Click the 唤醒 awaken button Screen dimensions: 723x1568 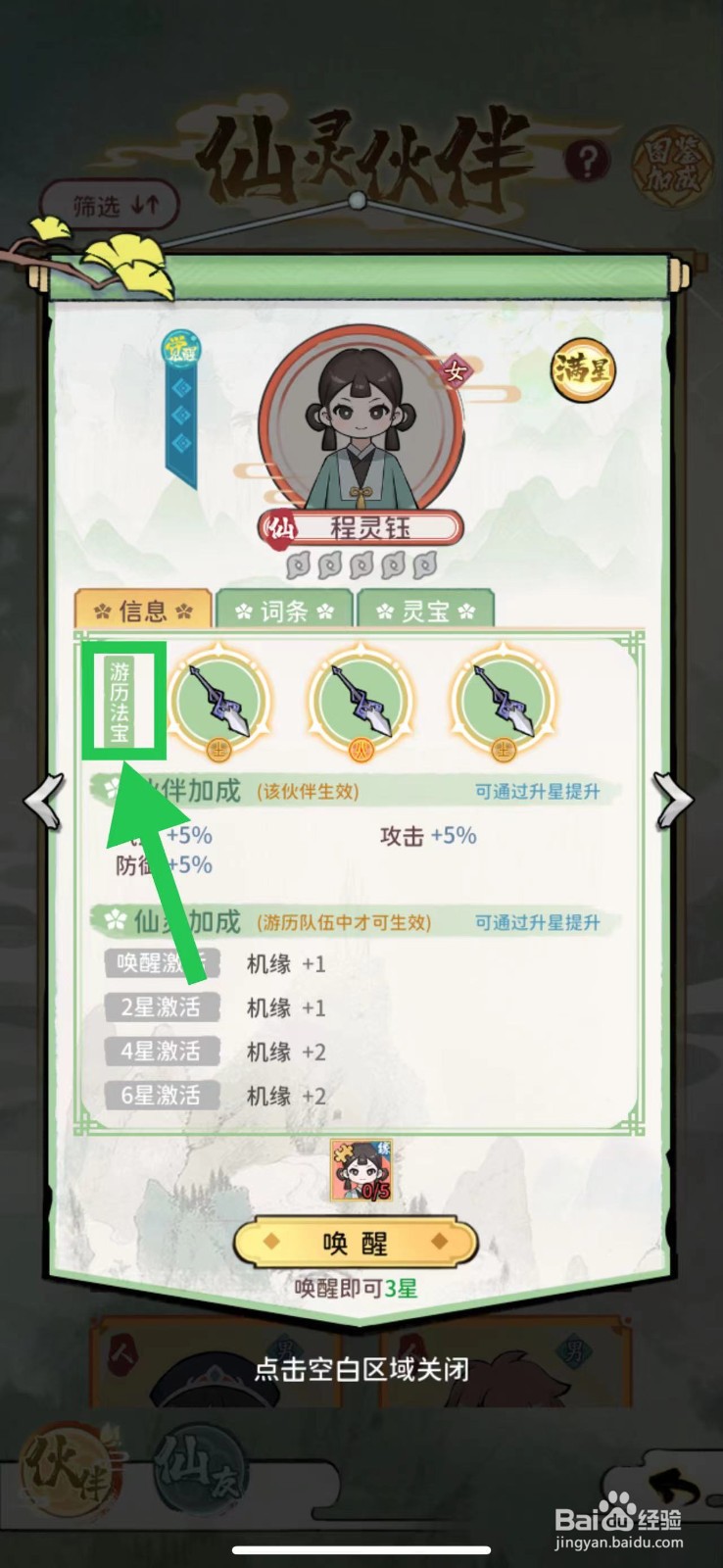pyautogui.click(x=355, y=1244)
